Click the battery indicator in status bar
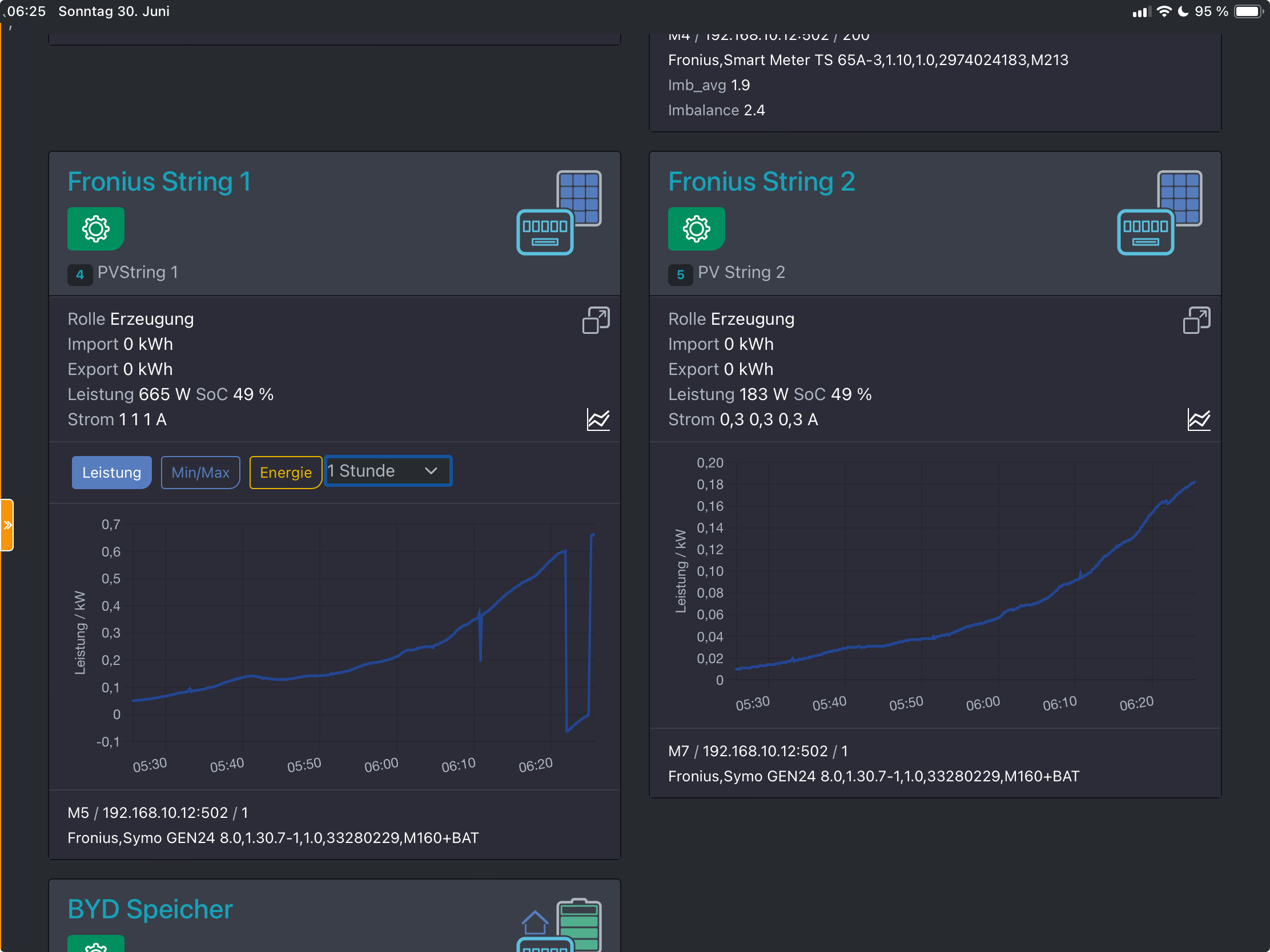Viewport: 1270px width, 952px height. (1249, 11)
